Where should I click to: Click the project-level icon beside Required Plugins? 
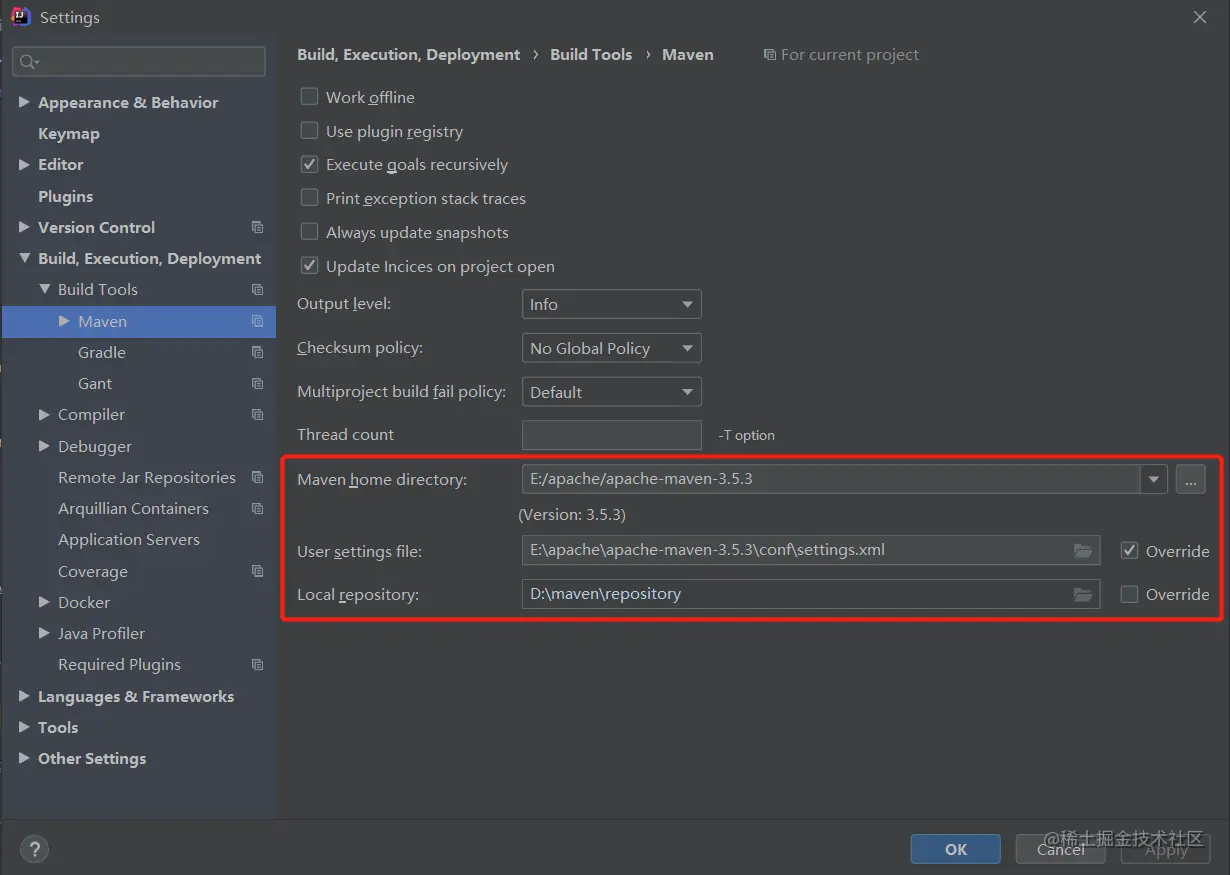coord(257,664)
